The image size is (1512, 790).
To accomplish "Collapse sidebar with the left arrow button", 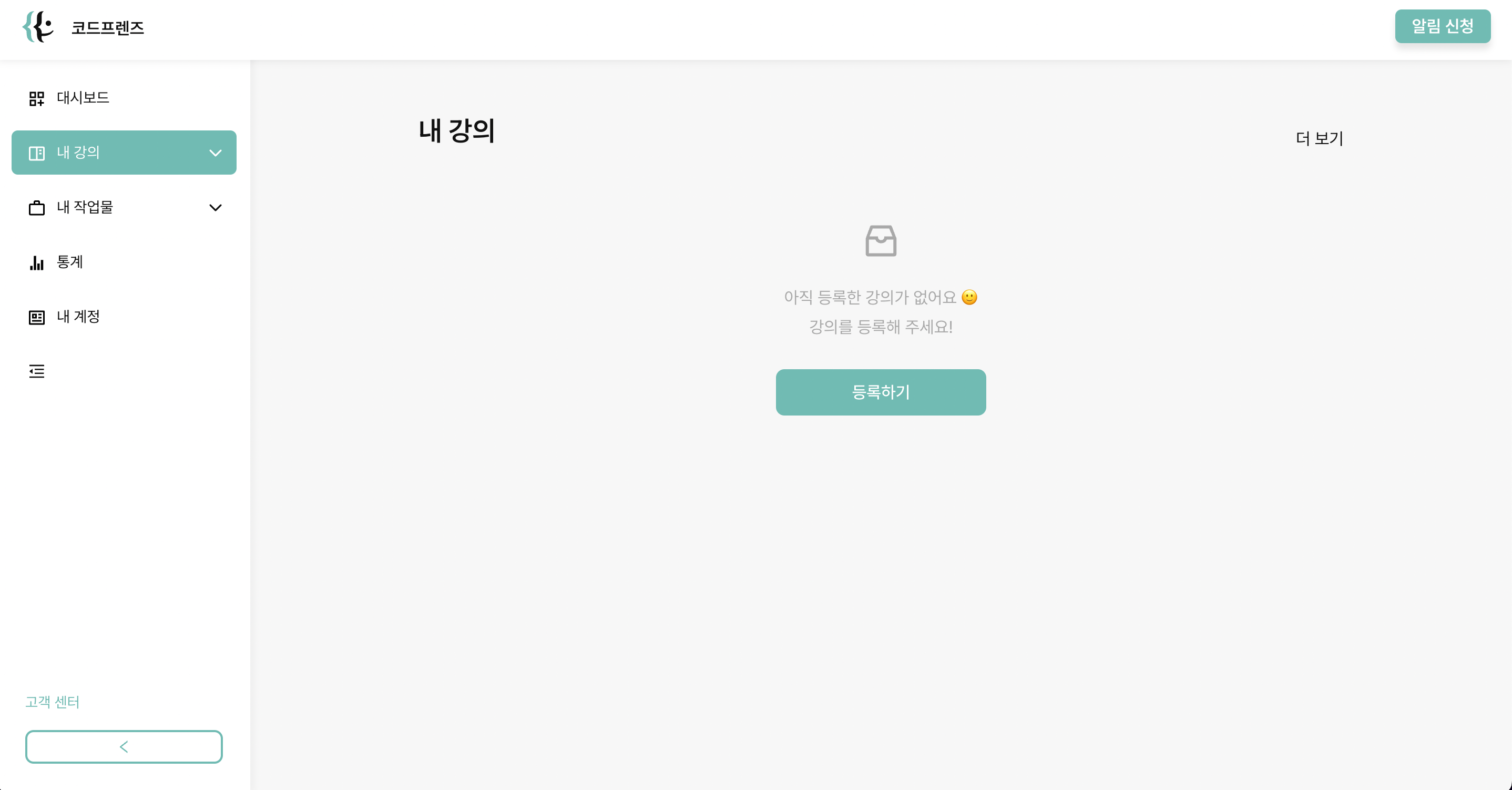I will (124, 746).
